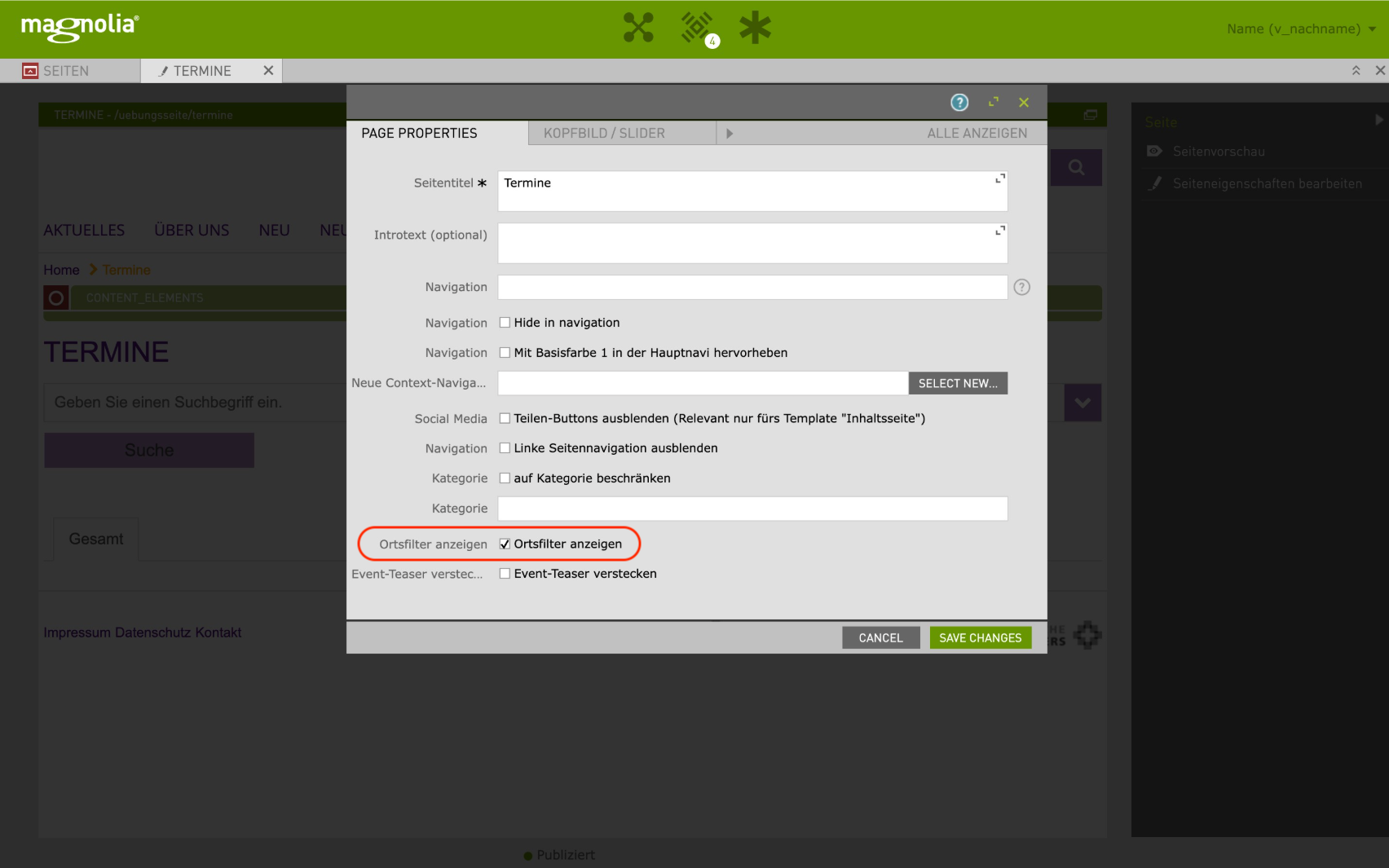Check Linke Seitennavigation ausblenden
1389x868 pixels.
pos(505,448)
